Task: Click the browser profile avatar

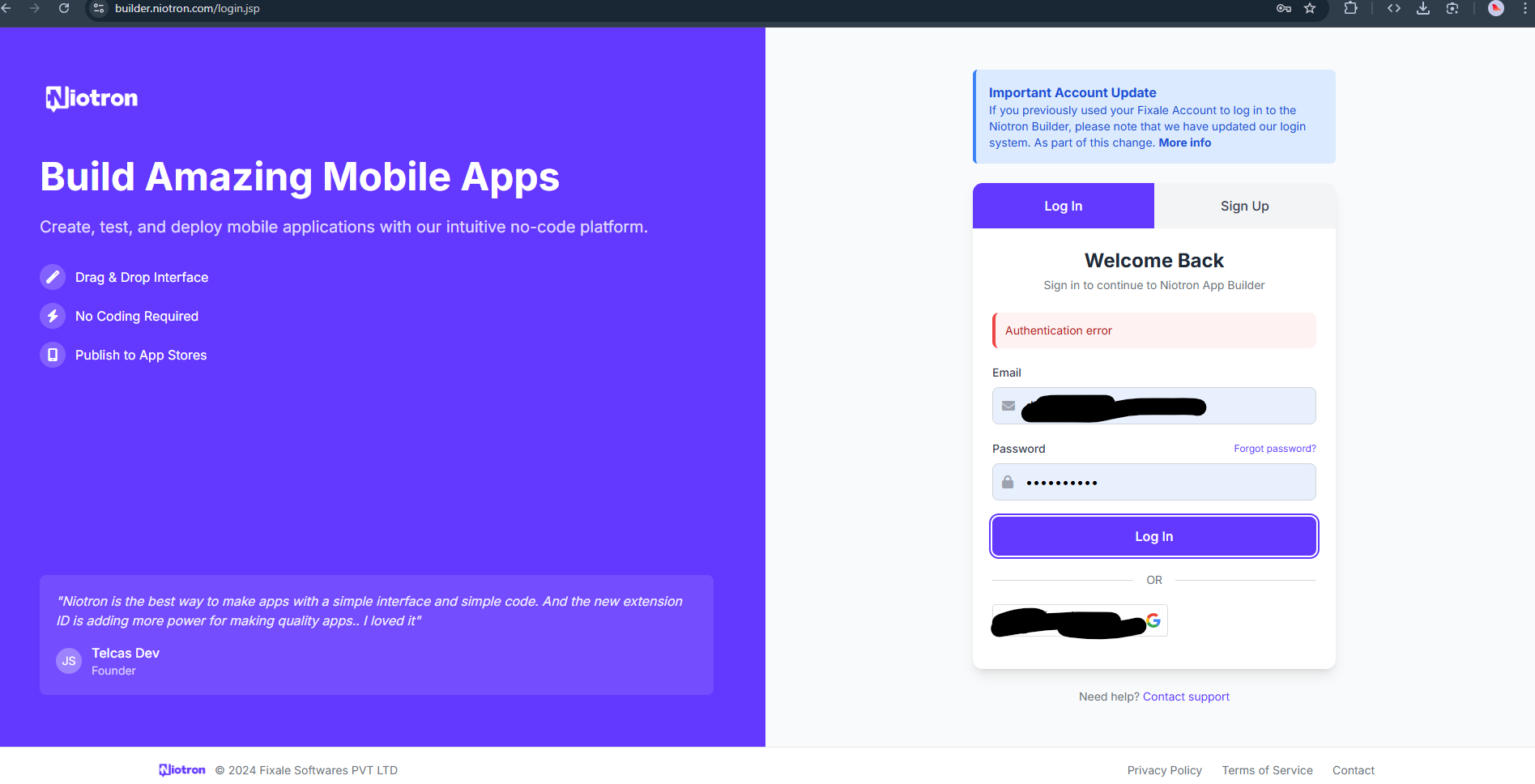Action: point(1496,9)
